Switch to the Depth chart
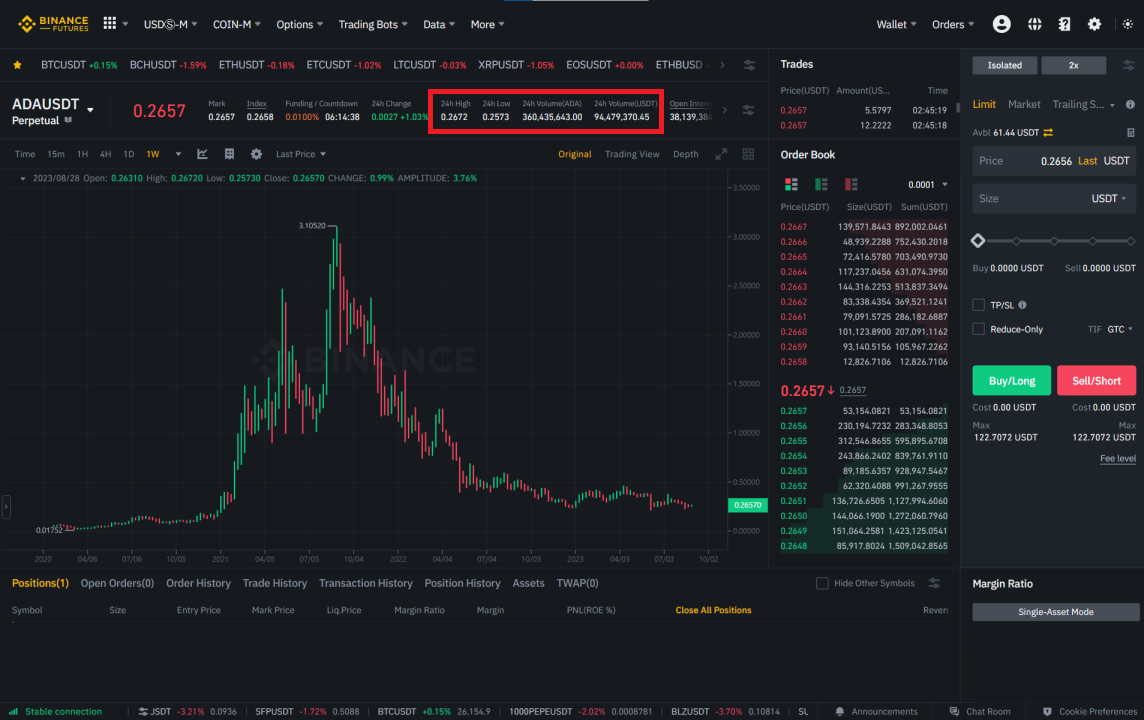This screenshot has width=1144, height=720. click(685, 154)
